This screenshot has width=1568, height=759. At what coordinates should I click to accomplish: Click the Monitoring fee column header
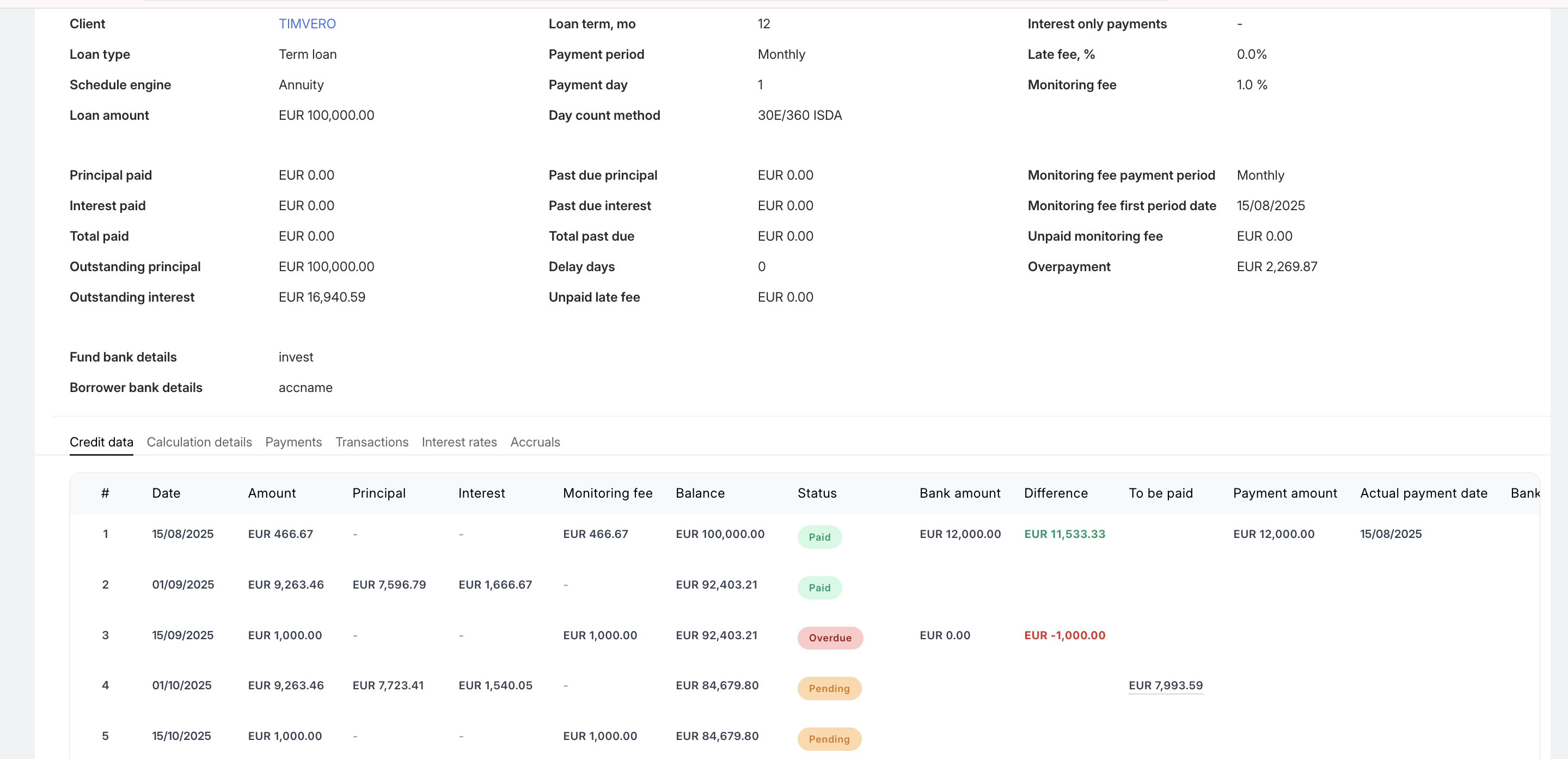point(607,493)
